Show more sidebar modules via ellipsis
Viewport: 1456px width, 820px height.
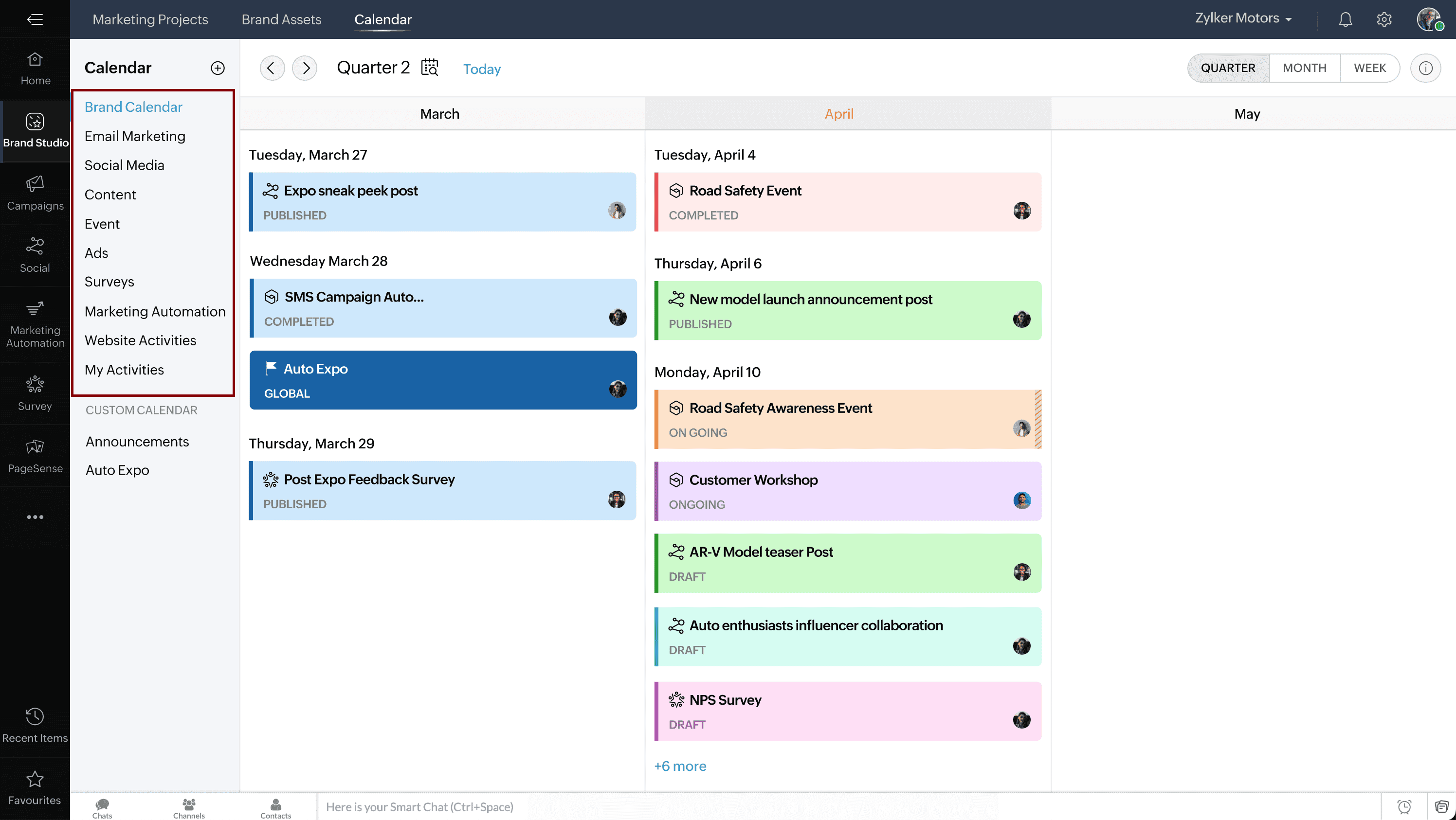[35, 517]
